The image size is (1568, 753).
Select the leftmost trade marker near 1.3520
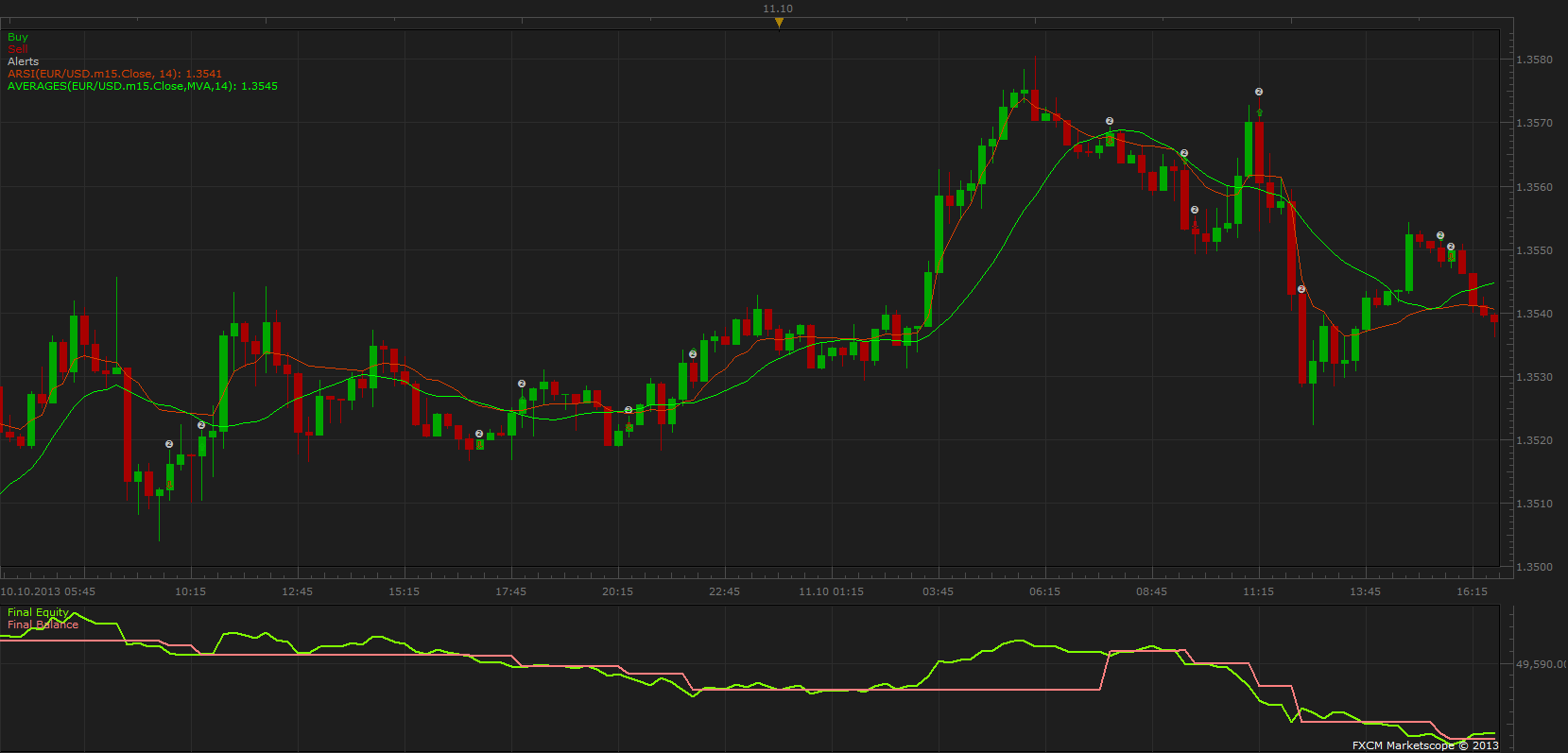click(x=169, y=444)
